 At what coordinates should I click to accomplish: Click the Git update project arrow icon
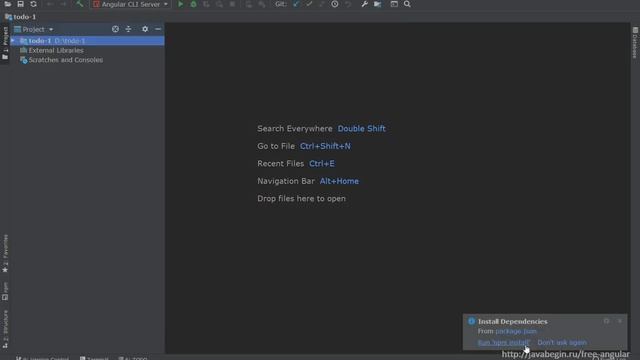tap(296, 4)
